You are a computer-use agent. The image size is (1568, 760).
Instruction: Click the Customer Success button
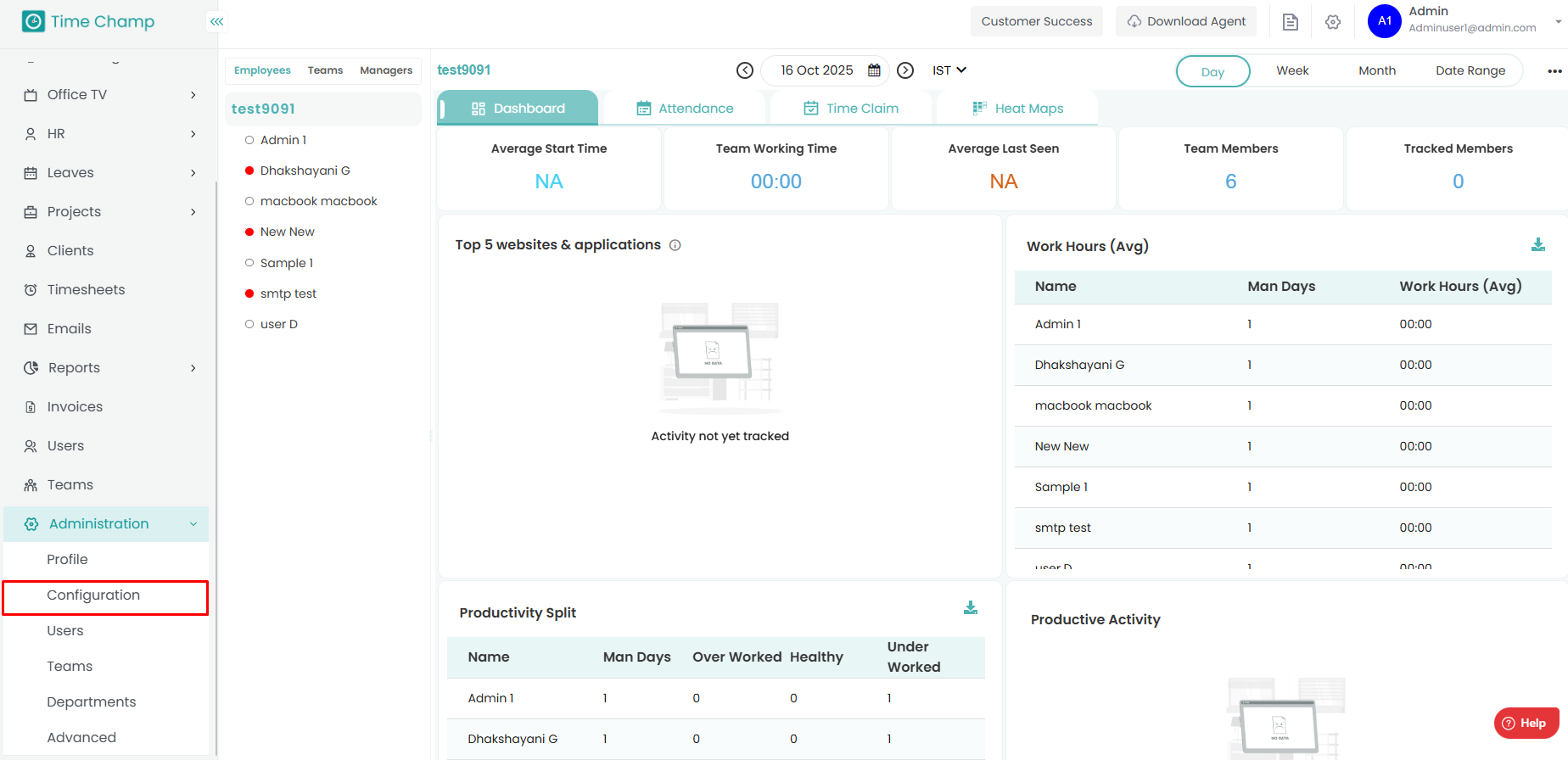1037,21
